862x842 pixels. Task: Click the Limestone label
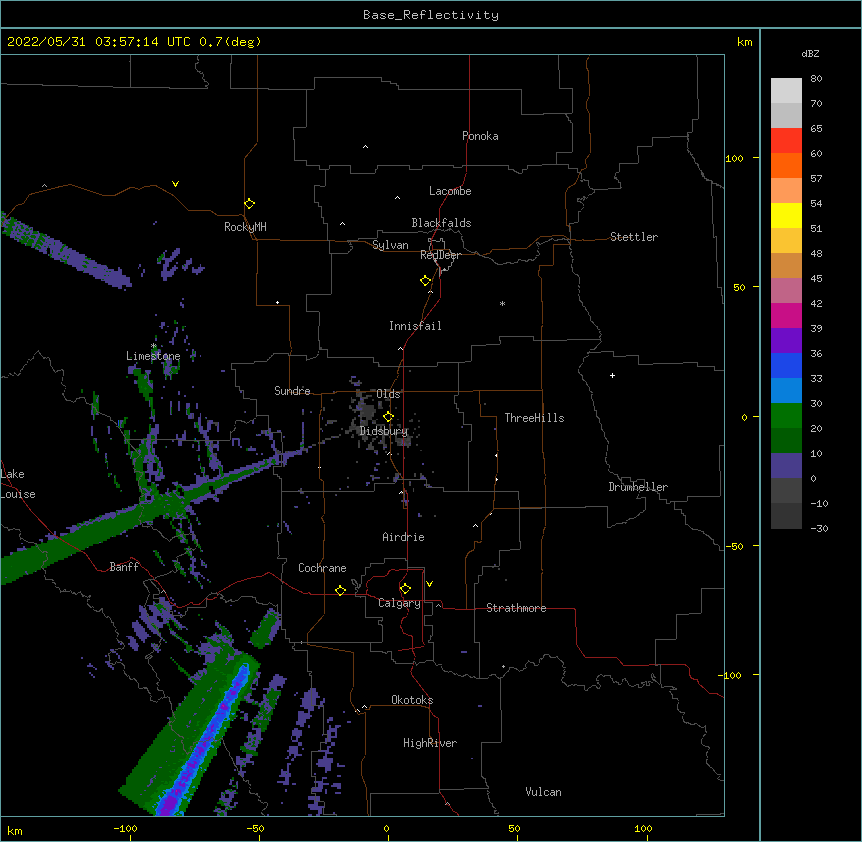(x=153, y=356)
